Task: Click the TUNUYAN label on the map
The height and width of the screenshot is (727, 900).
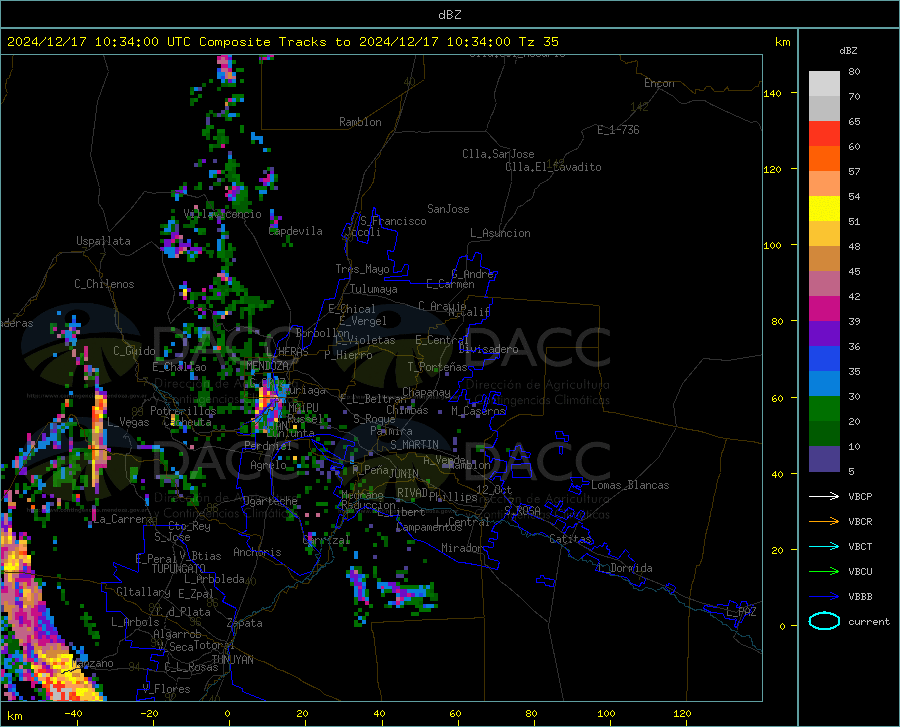Action: (232, 660)
